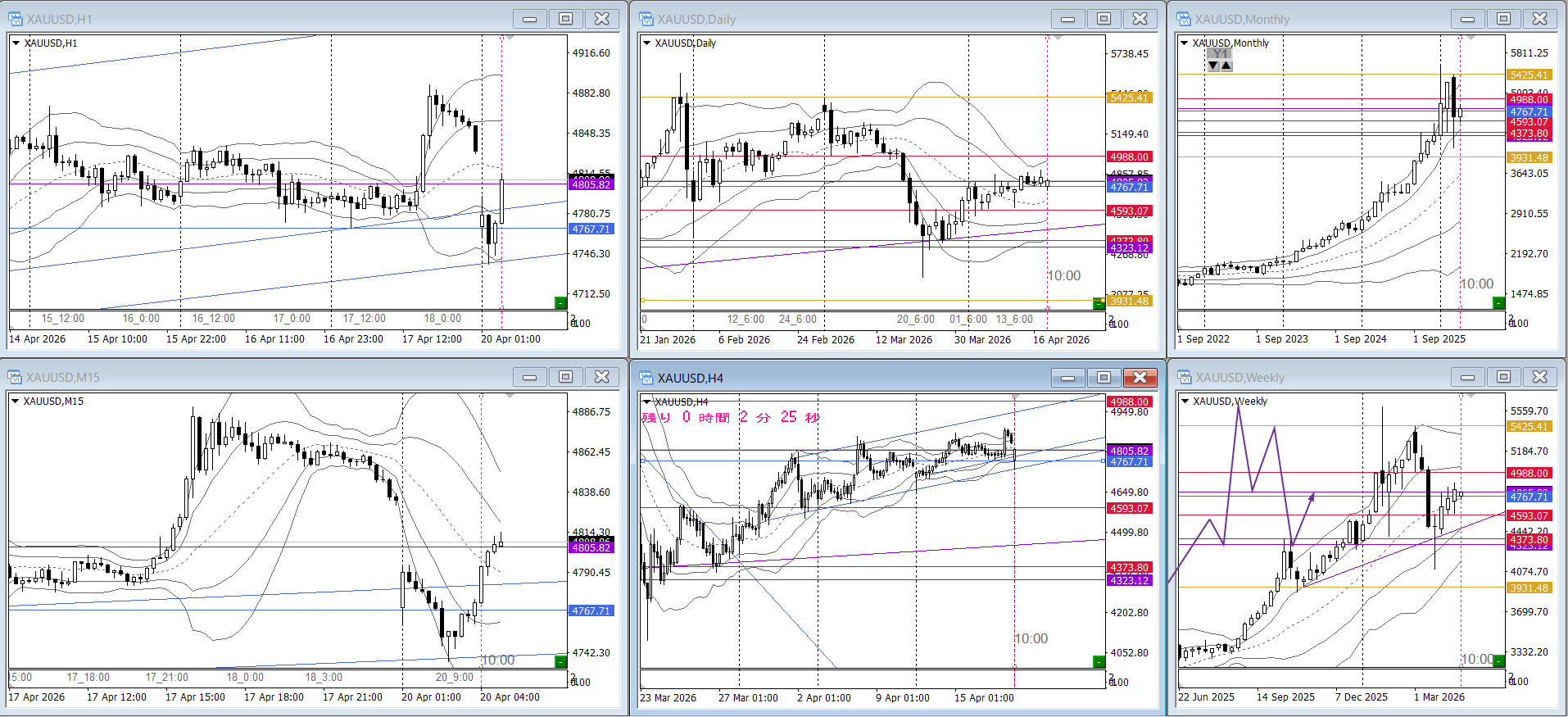Image resolution: width=1568 pixels, height=717 pixels.
Task: Maximize the XAUUSD,M15 chart window
Action: point(565,377)
